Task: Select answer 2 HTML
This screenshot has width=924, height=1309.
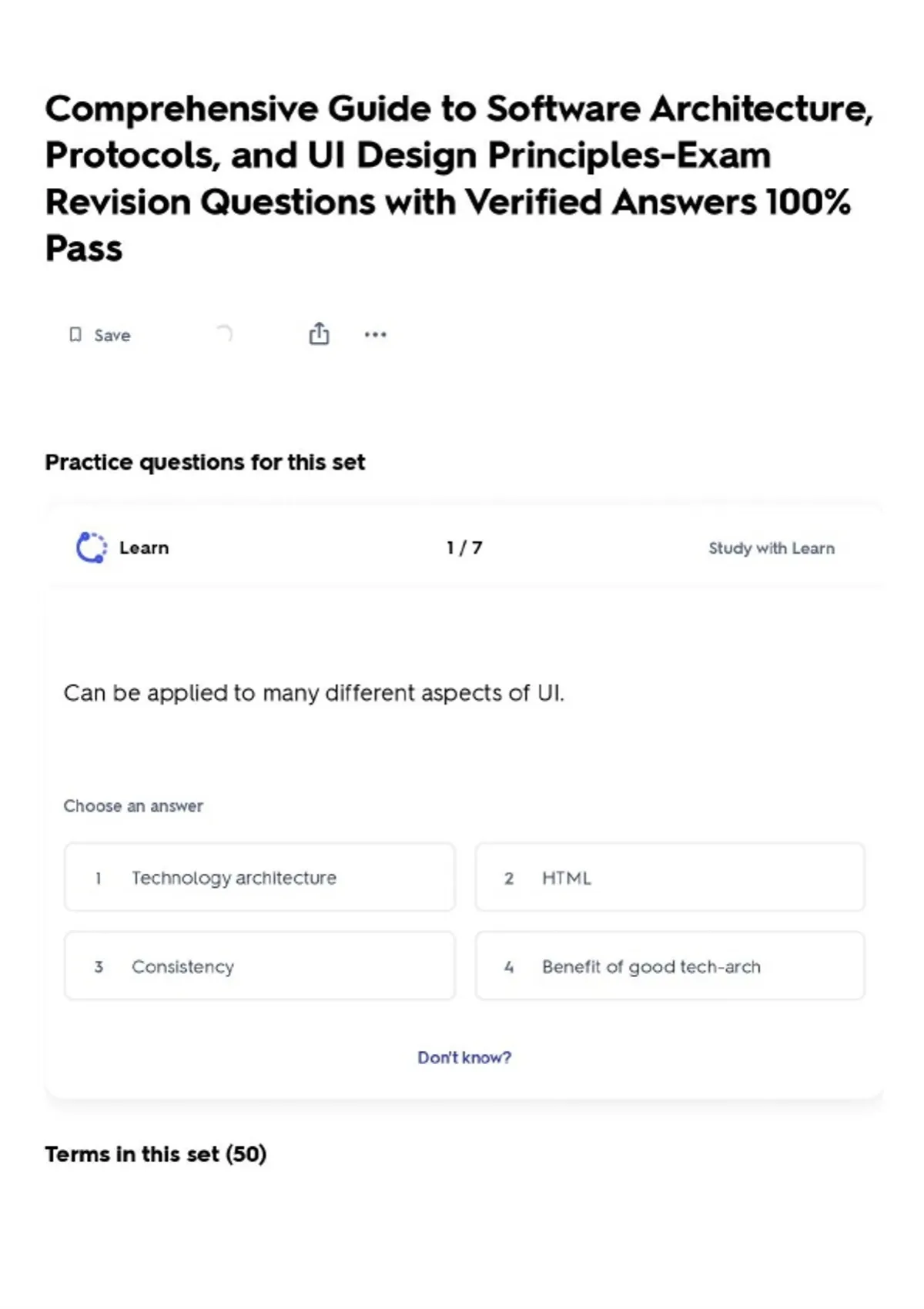Action: click(x=670, y=877)
